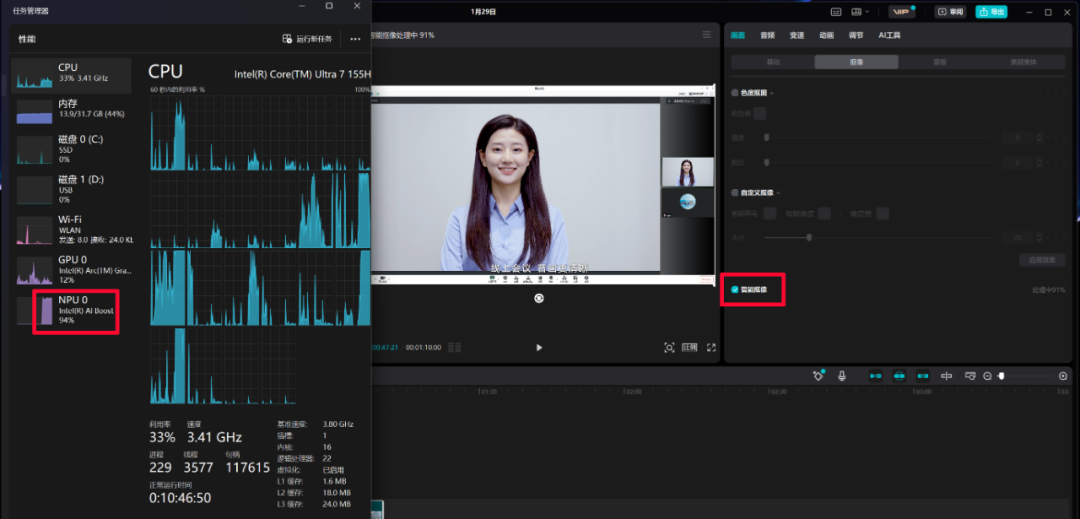Select GPU 0 Intel Arc entry
Screen dimensions: 1080x519
[72, 269]
